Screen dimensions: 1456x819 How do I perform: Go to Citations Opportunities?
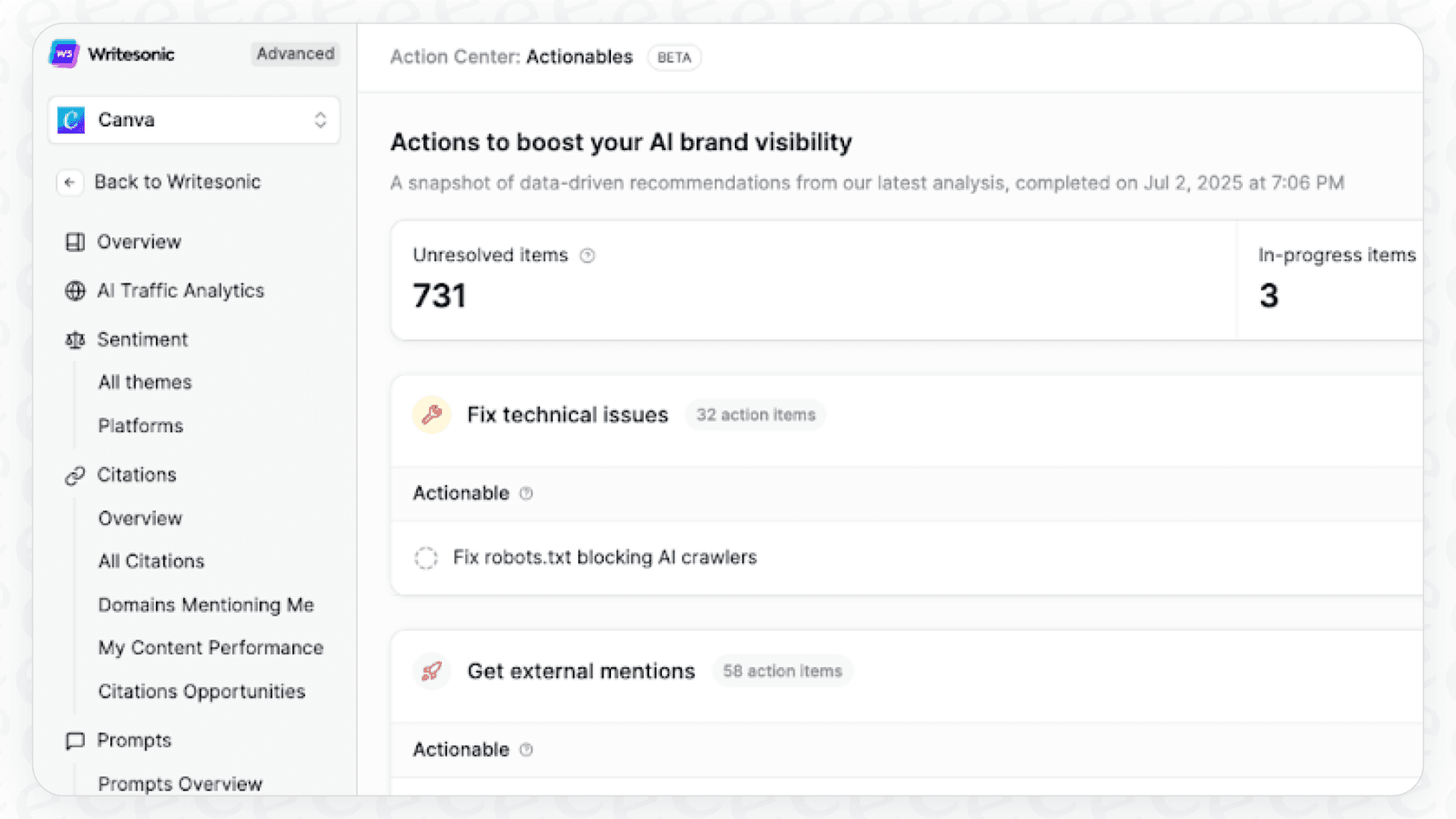pyautogui.click(x=202, y=692)
